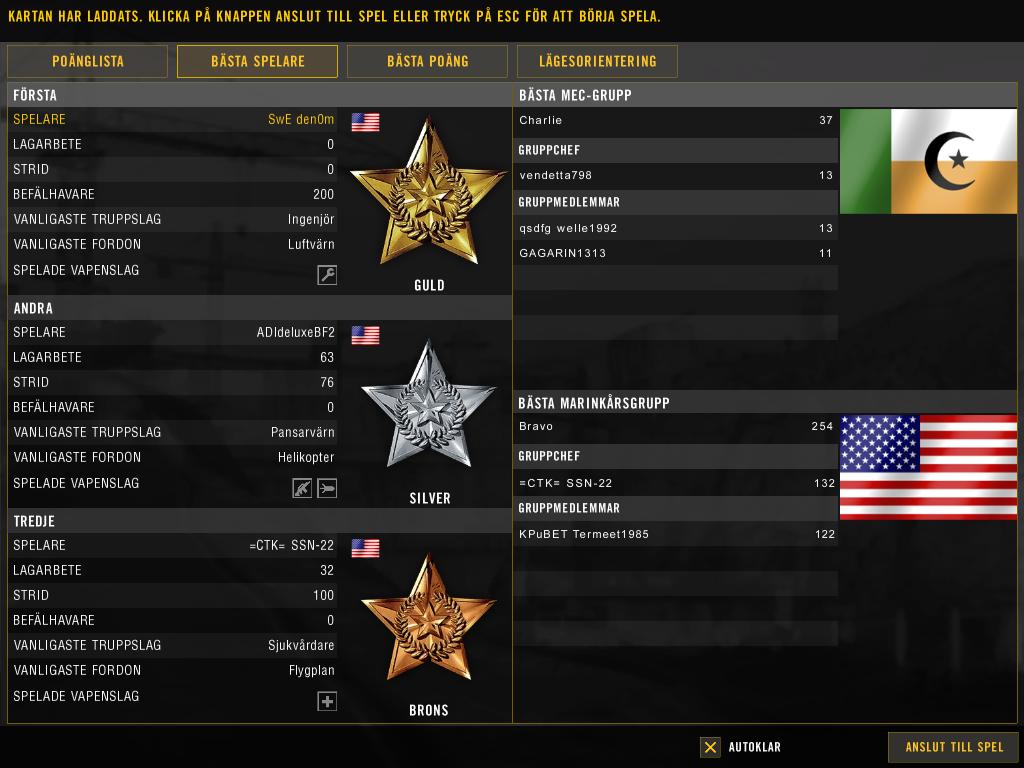Click the wrench weapon icon for SwE den0m
This screenshot has height=768, width=1024.
coord(327,275)
